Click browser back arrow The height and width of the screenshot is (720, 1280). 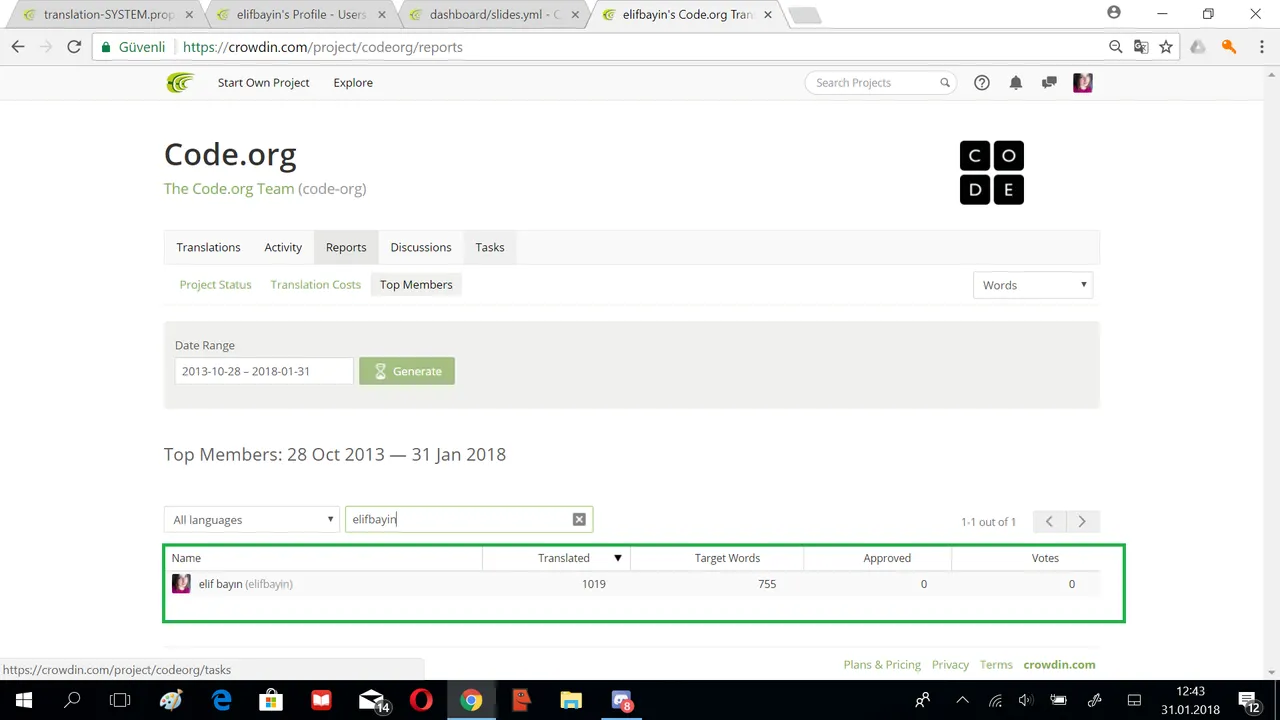[18, 47]
